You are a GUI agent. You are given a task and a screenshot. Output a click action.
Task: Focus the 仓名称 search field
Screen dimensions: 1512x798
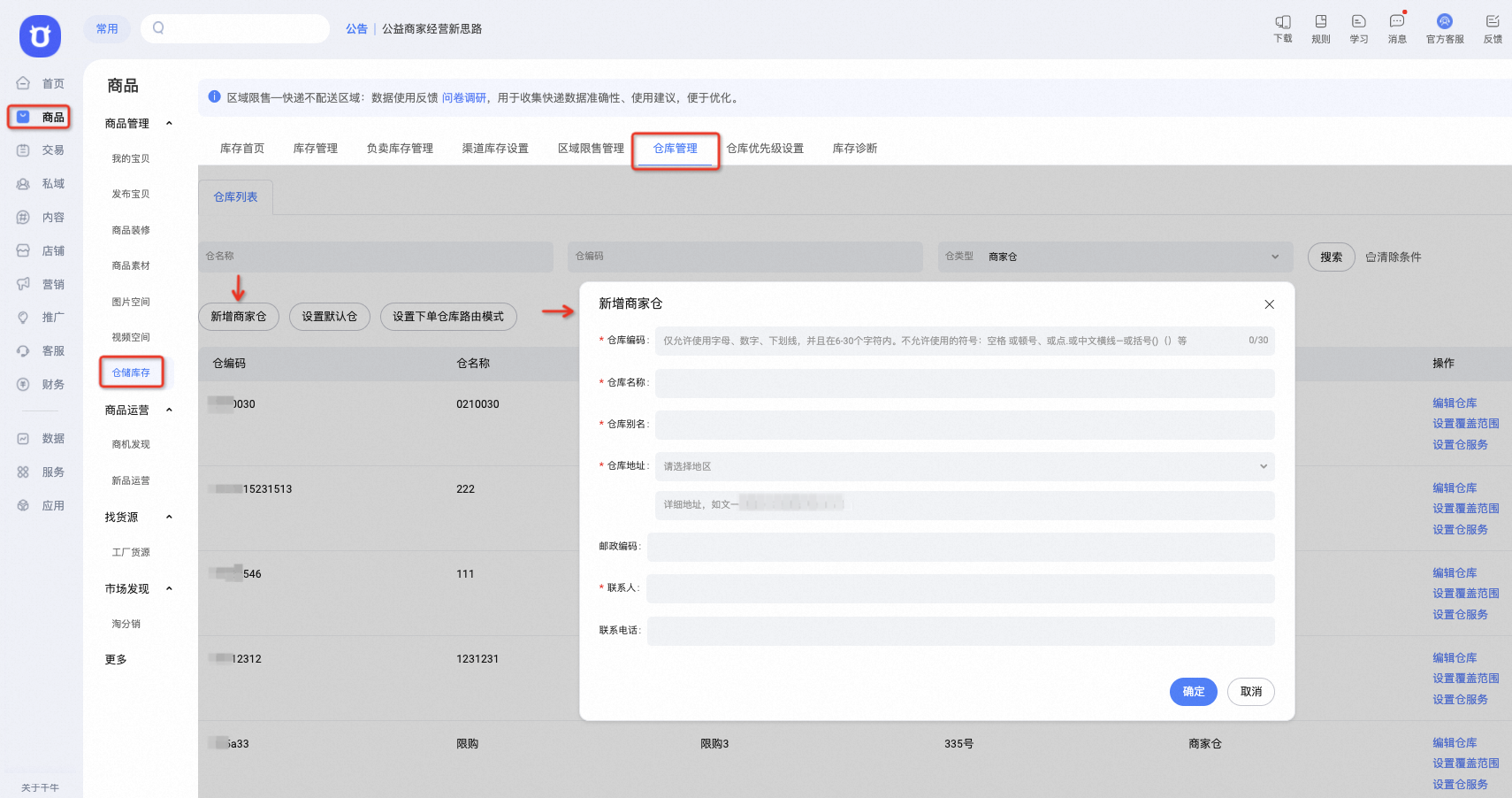pos(376,257)
